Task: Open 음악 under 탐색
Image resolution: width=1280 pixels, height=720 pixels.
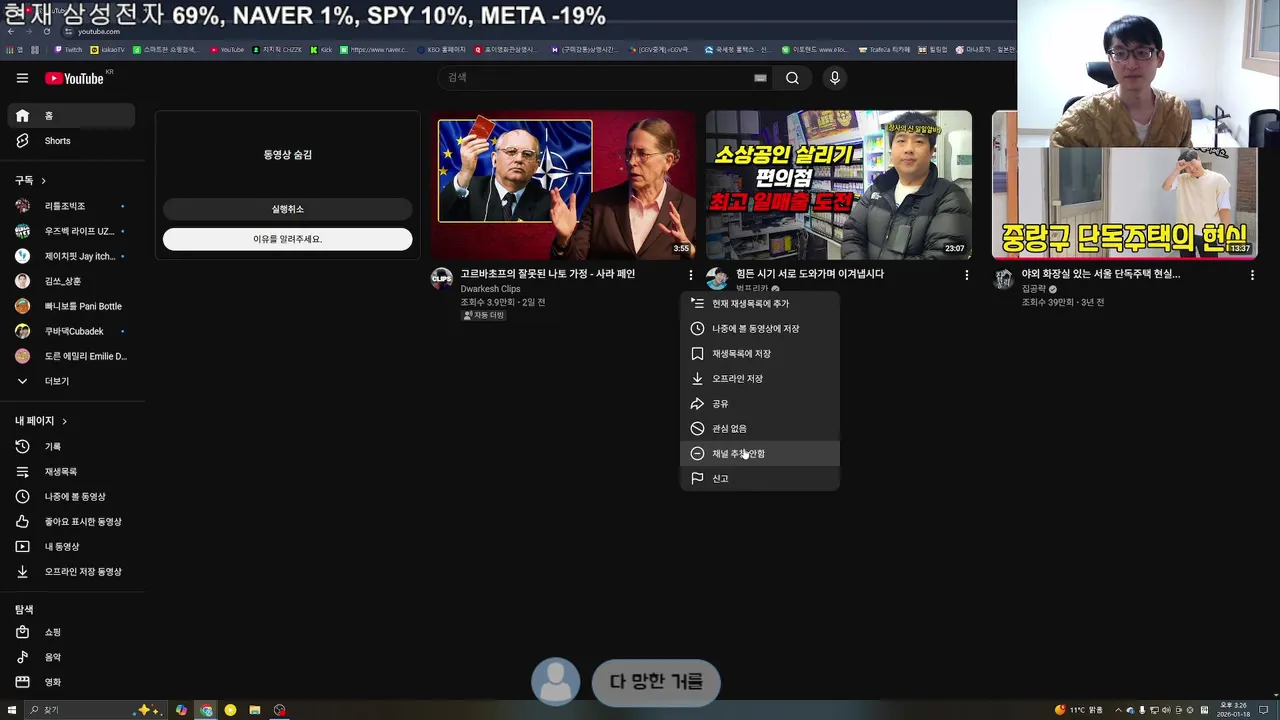Action: [x=72, y=657]
